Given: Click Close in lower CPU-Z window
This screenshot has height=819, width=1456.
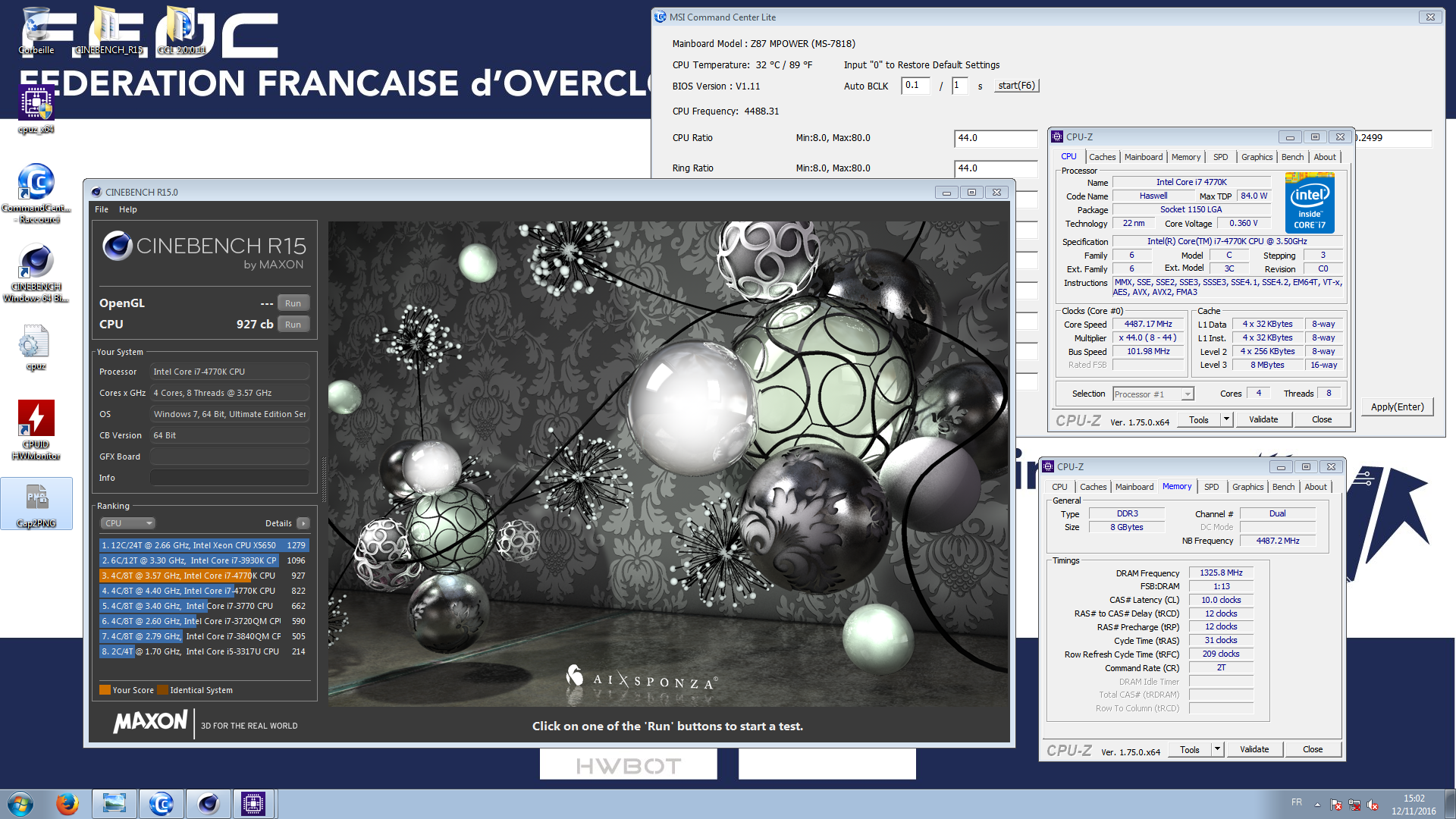Looking at the screenshot, I should [x=1313, y=749].
